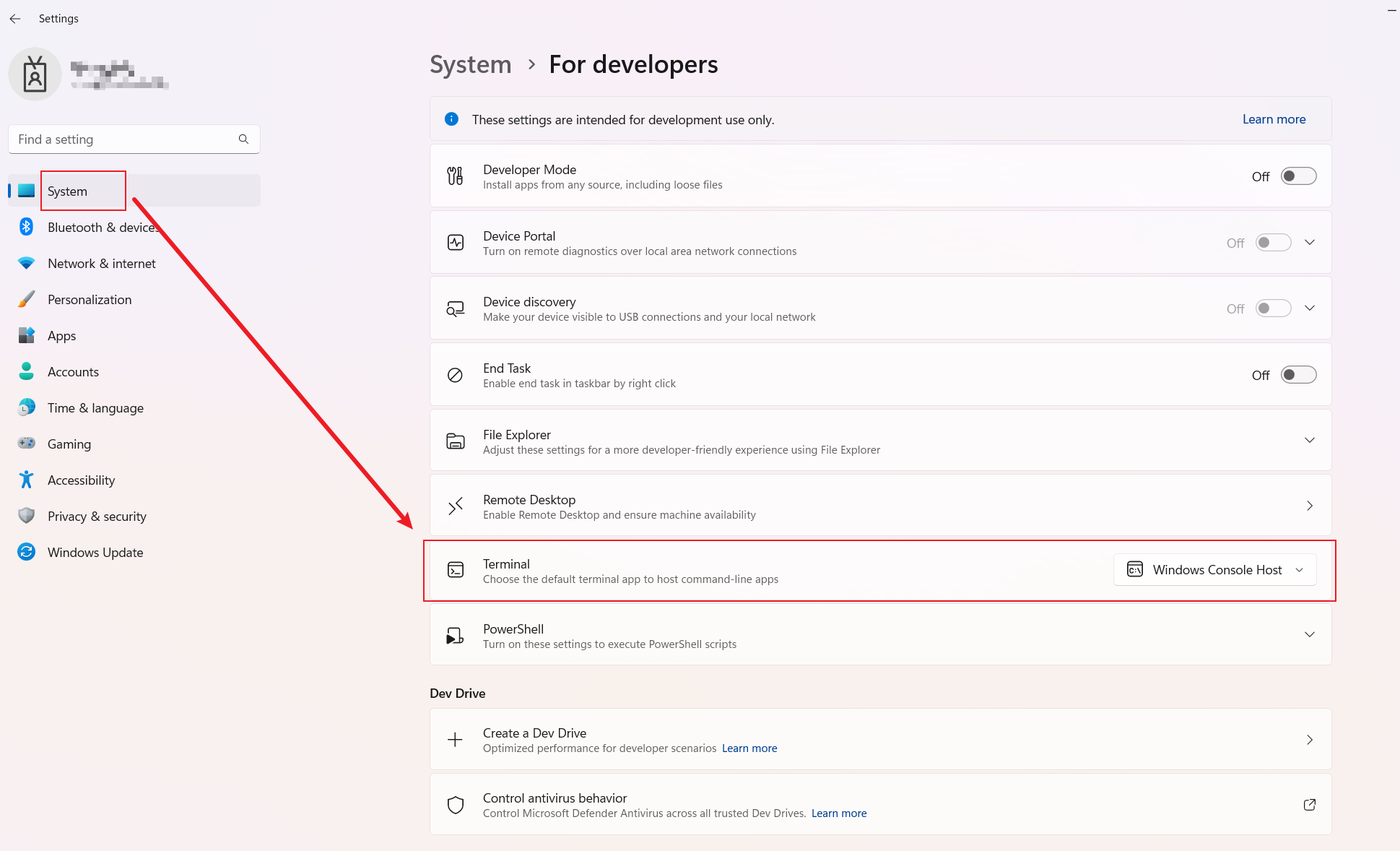
Task: Go to Network & internet settings
Action: click(x=101, y=263)
